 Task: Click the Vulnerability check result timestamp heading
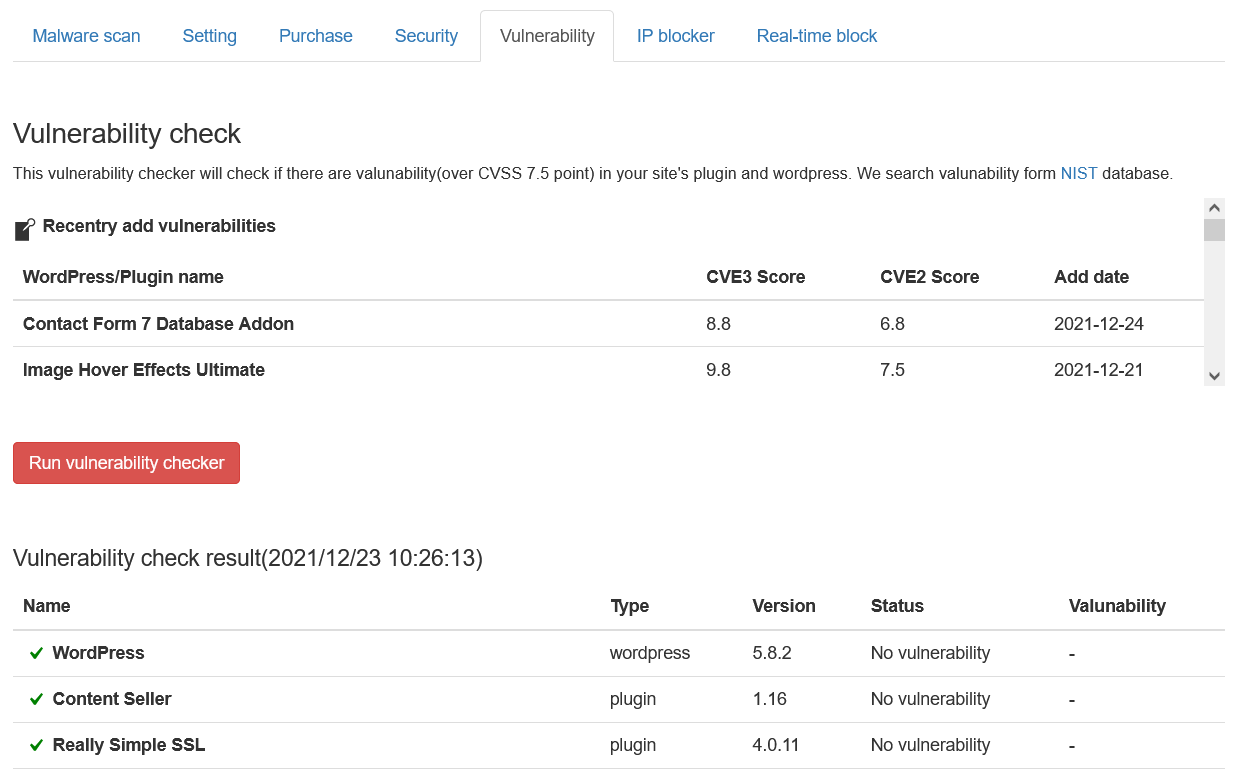coord(248,558)
